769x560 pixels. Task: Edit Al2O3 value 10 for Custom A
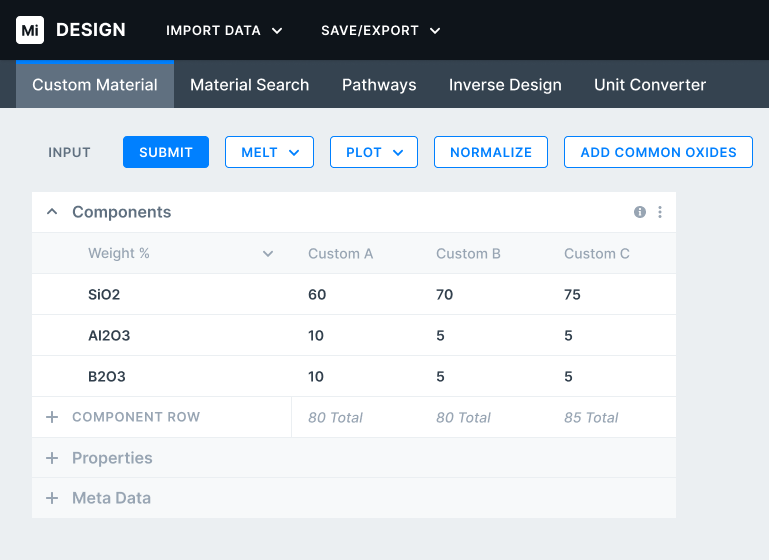pos(316,335)
